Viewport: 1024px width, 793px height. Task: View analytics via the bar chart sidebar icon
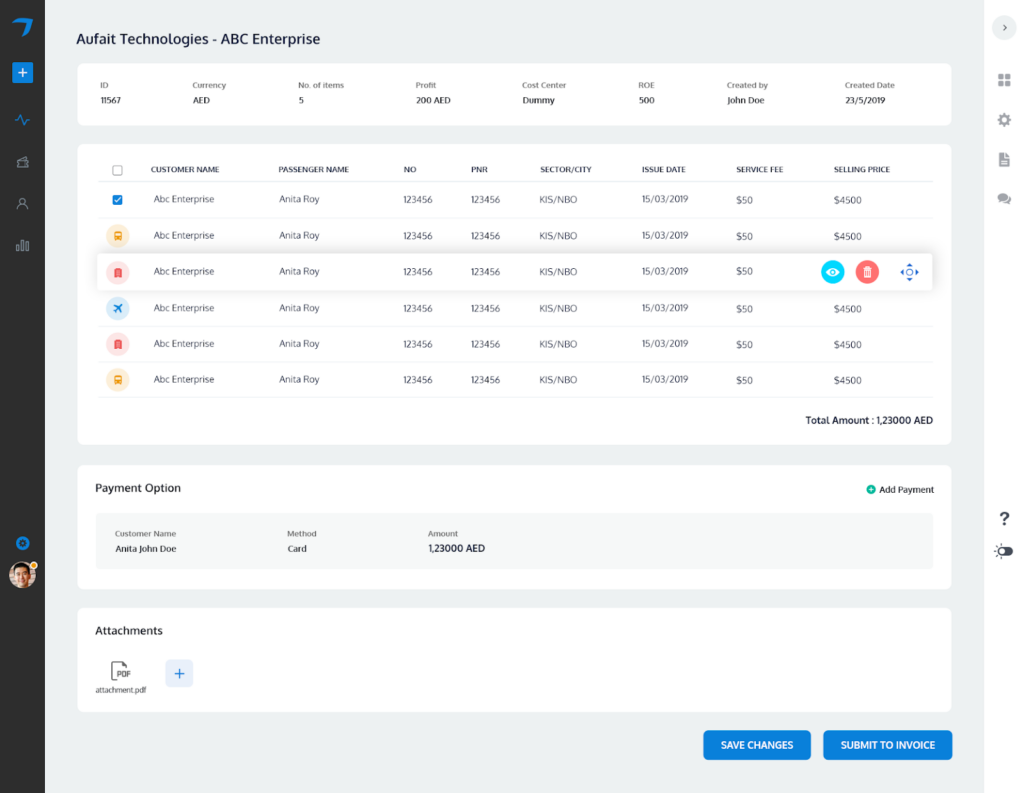[22, 244]
